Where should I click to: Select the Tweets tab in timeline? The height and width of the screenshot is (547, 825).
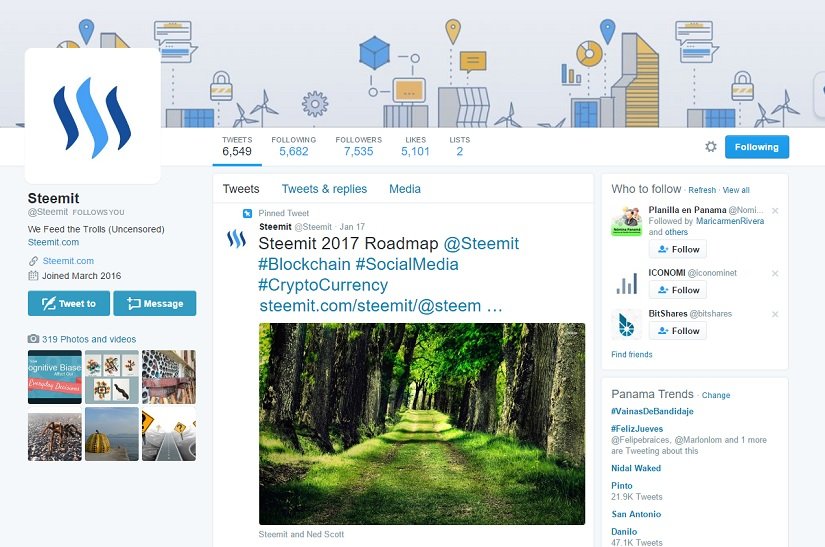click(x=241, y=189)
